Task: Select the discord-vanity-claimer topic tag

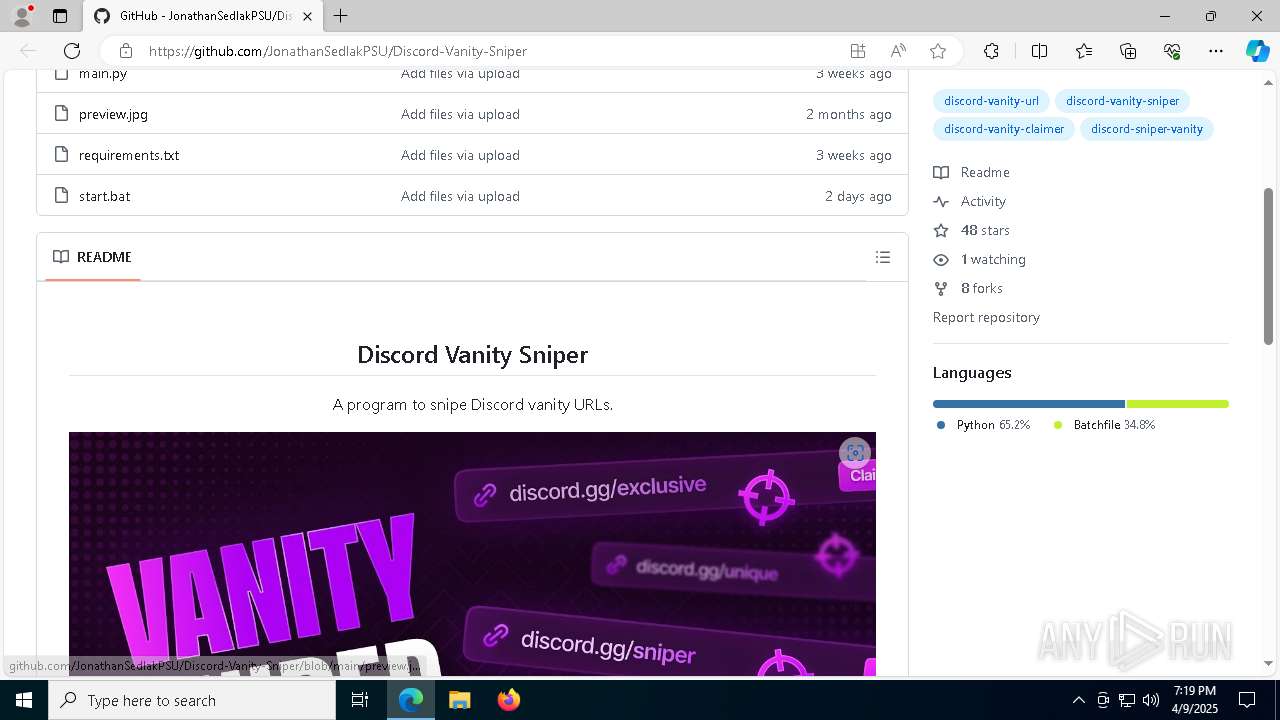Action: (1004, 129)
